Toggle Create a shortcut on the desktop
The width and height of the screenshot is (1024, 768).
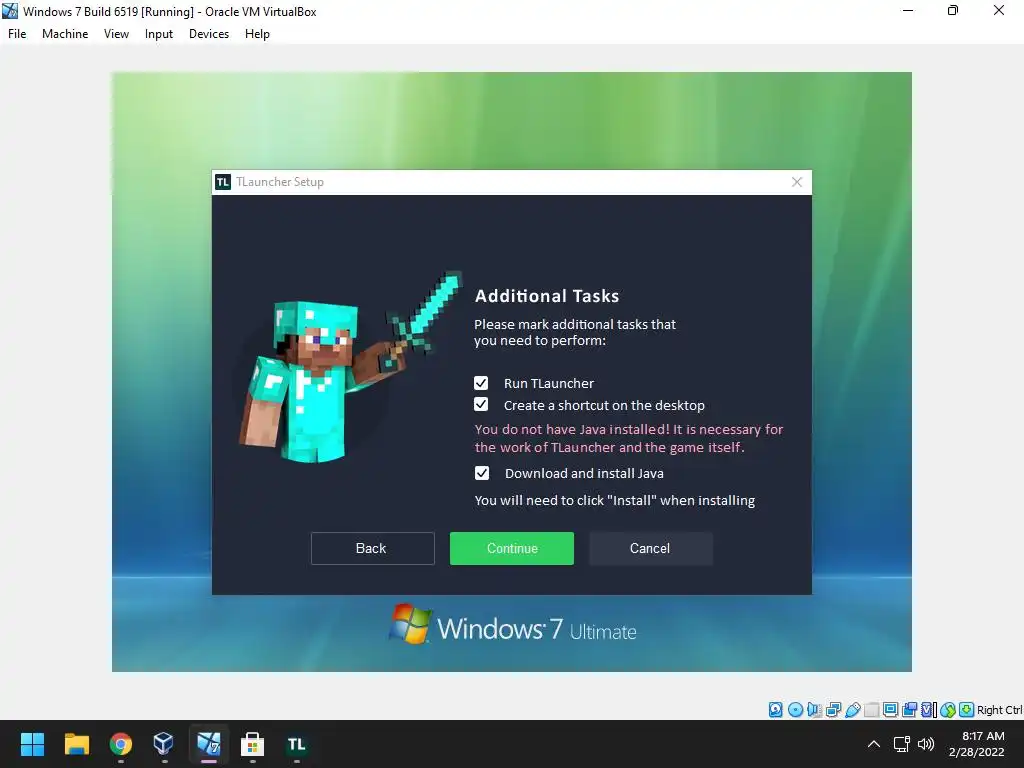tap(481, 404)
